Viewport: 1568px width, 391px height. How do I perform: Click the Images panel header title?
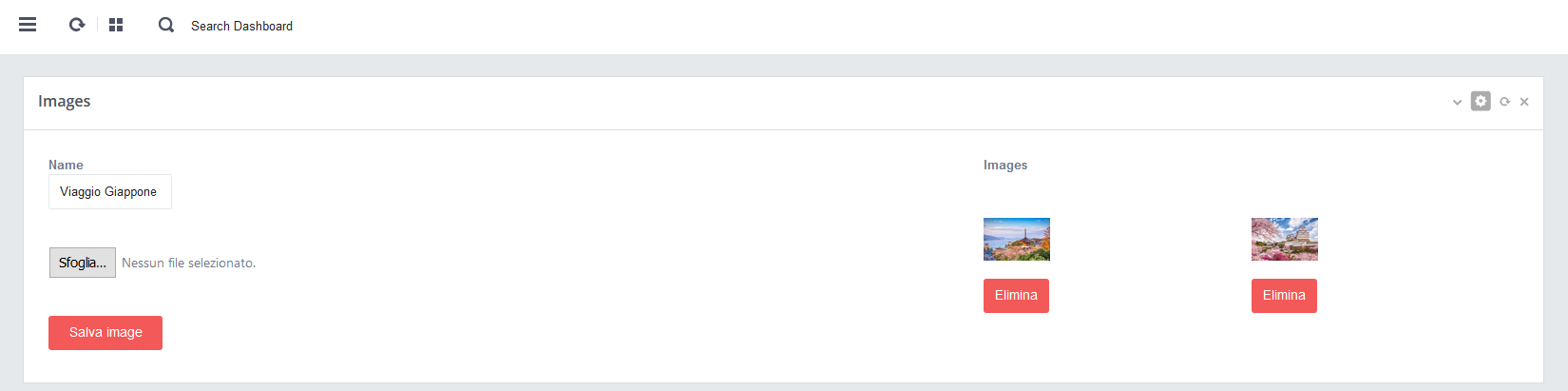point(65,102)
